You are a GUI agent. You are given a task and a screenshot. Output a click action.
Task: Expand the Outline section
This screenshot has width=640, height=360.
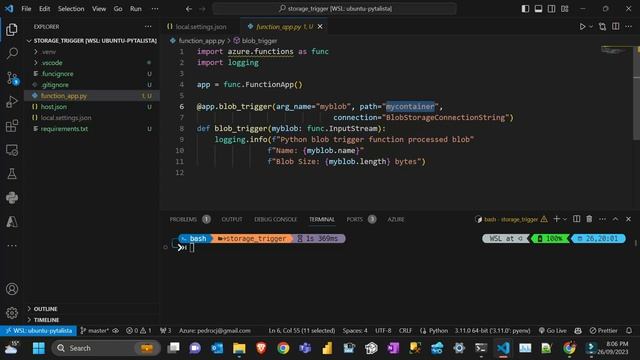(x=92, y=309)
